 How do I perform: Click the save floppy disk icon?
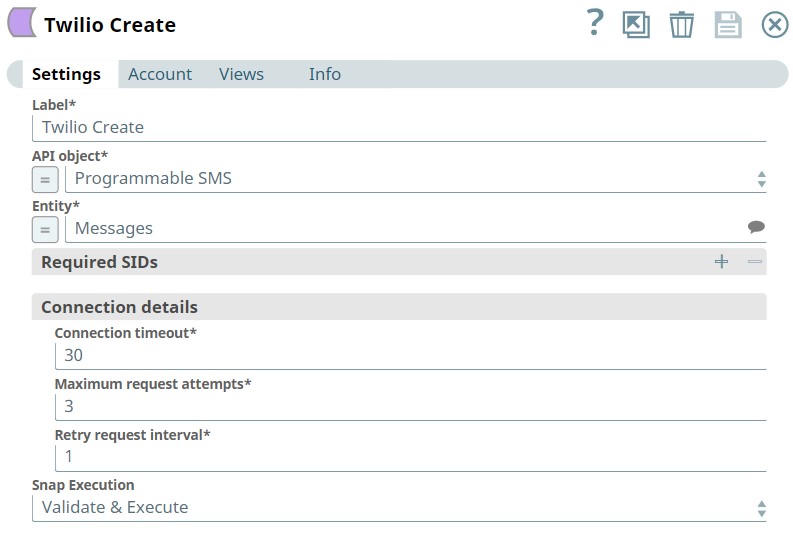(728, 25)
